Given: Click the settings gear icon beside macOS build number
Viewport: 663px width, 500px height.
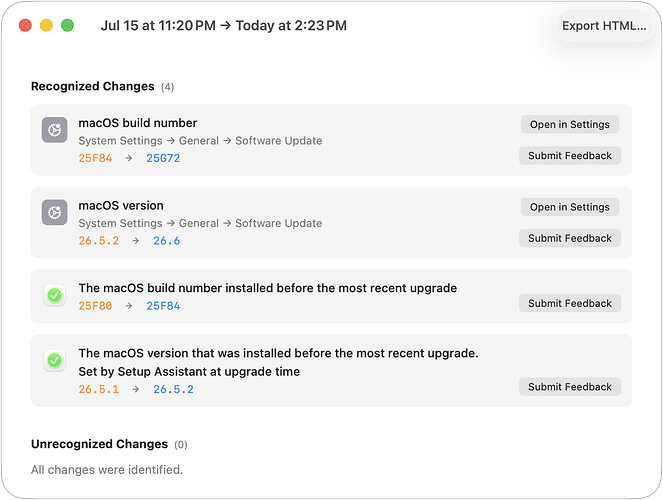Looking at the screenshot, I should click(x=55, y=130).
